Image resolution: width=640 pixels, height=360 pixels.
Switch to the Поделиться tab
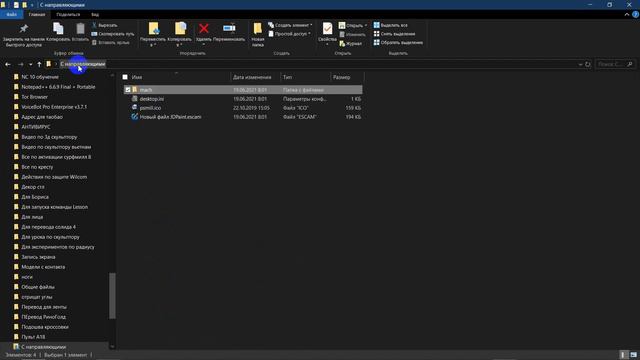coord(68,15)
